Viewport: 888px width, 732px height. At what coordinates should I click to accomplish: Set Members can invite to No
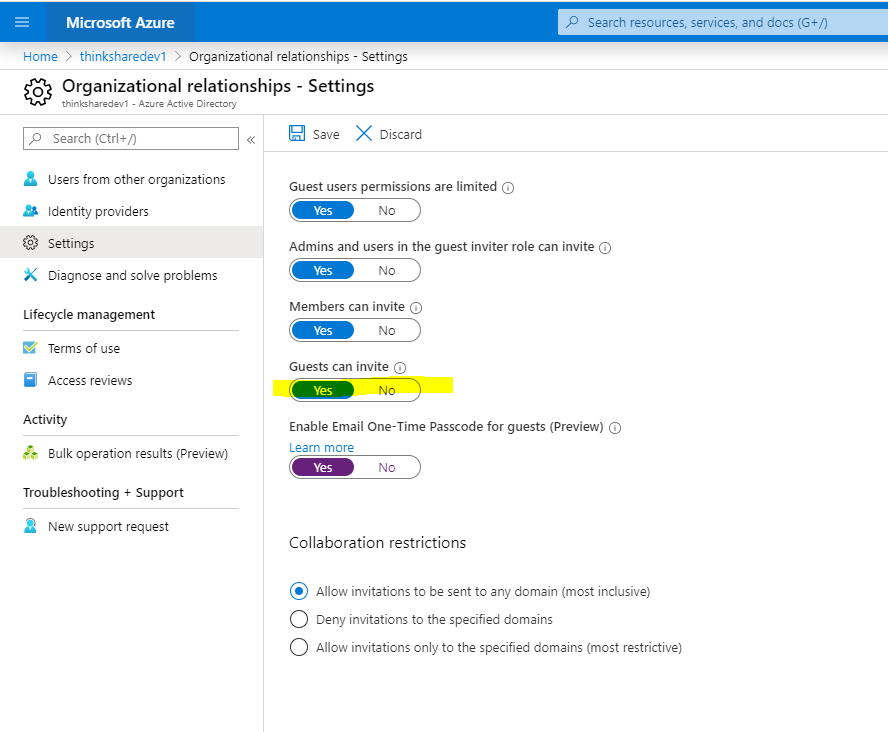[387, 331]
